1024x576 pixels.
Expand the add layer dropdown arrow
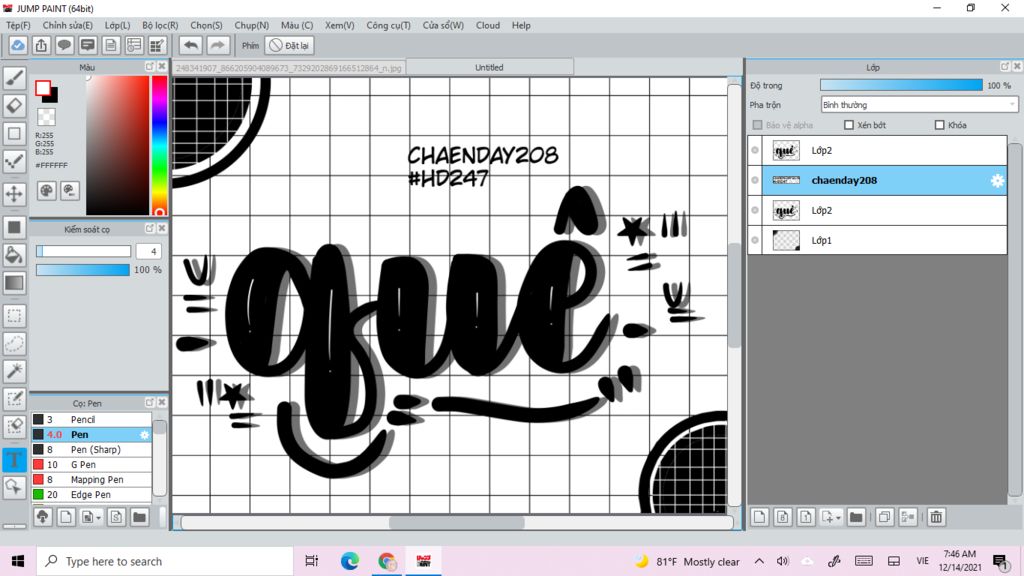click(838, 518)
